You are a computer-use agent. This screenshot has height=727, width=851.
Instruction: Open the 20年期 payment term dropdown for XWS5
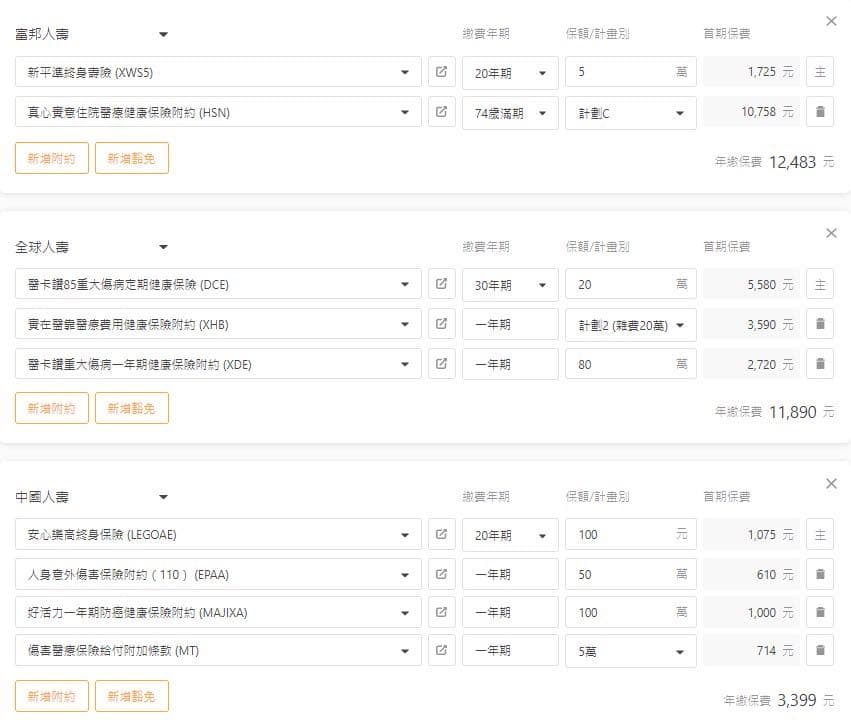510,72
